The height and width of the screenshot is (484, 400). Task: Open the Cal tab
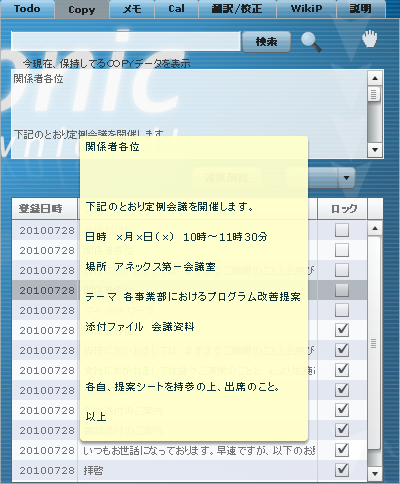click(176, 9)
